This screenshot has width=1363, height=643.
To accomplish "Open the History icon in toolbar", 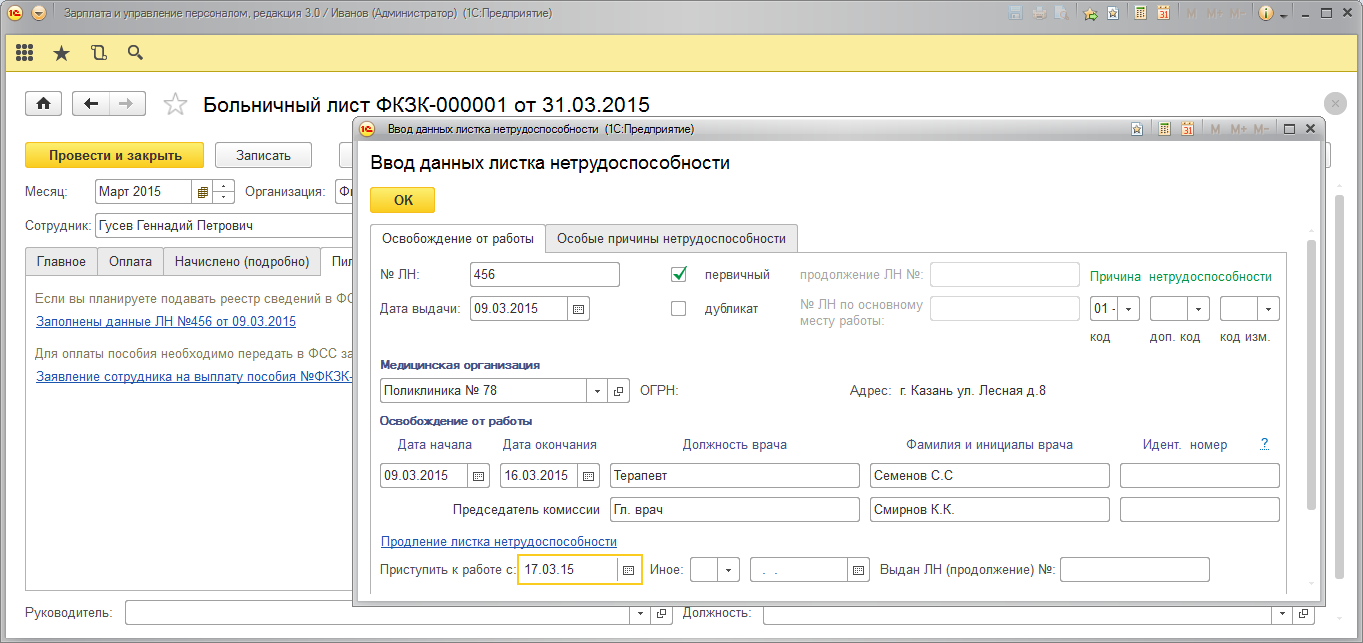I will (x=98, y=53).
